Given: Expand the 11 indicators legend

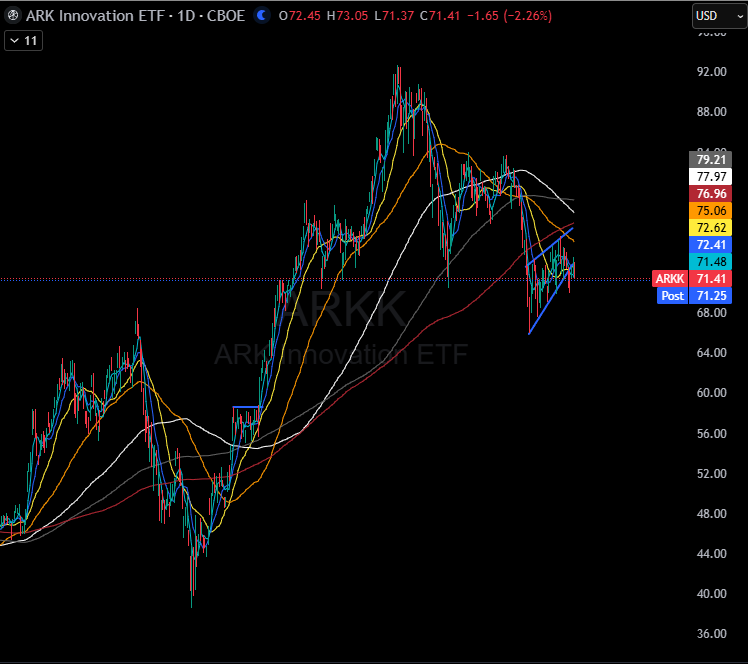Looking at the screenshot, I should tap(23, 41).
